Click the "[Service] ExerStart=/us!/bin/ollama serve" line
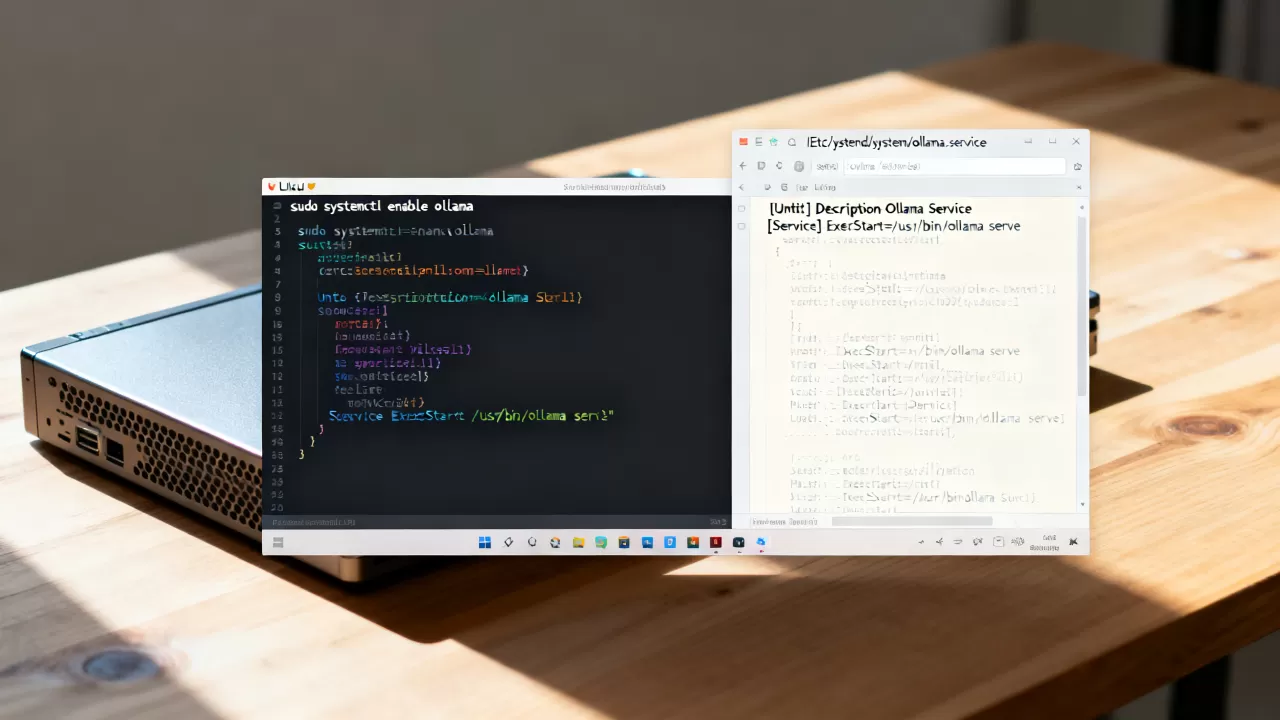This screenshot has width=1280, height=720. pos(894,226)
